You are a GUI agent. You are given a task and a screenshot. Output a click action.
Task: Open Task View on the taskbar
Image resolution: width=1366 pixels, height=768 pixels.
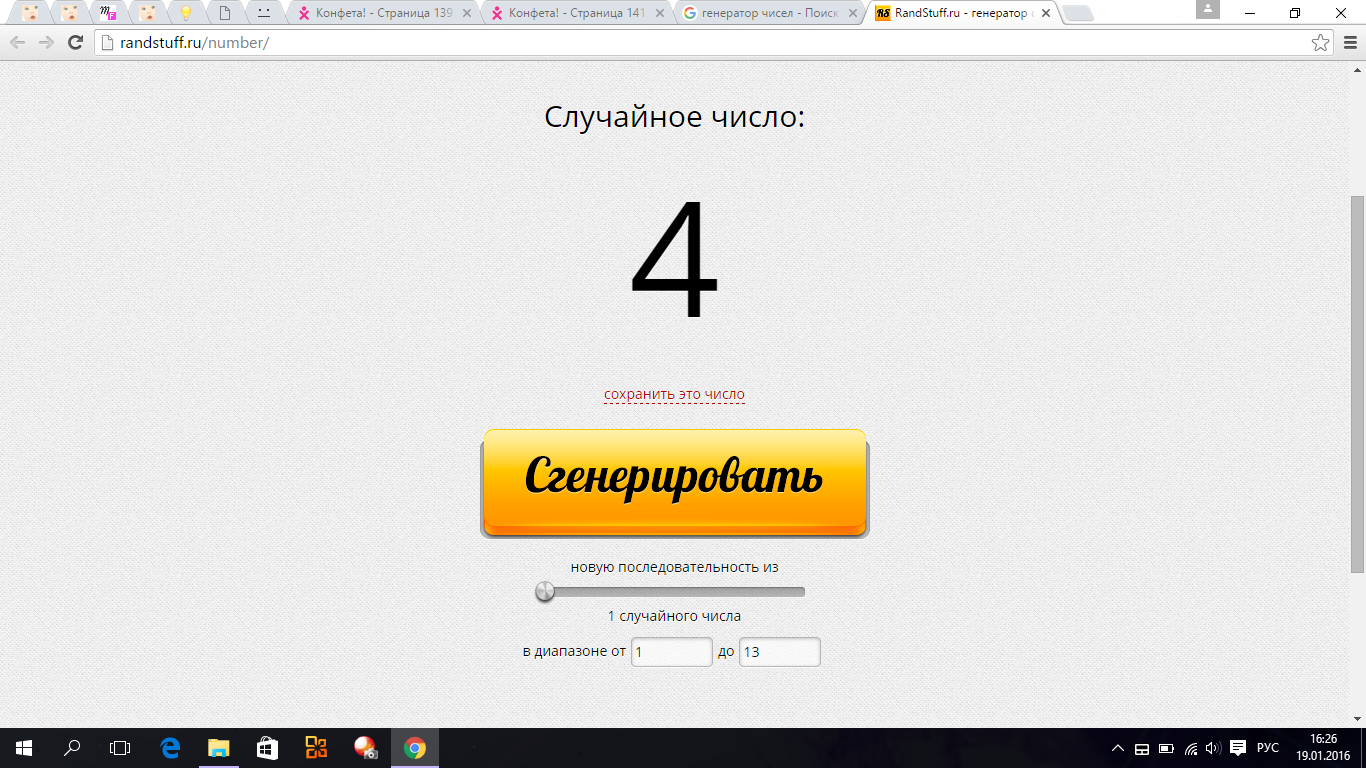pyautogui.click(x=120, y=747)
